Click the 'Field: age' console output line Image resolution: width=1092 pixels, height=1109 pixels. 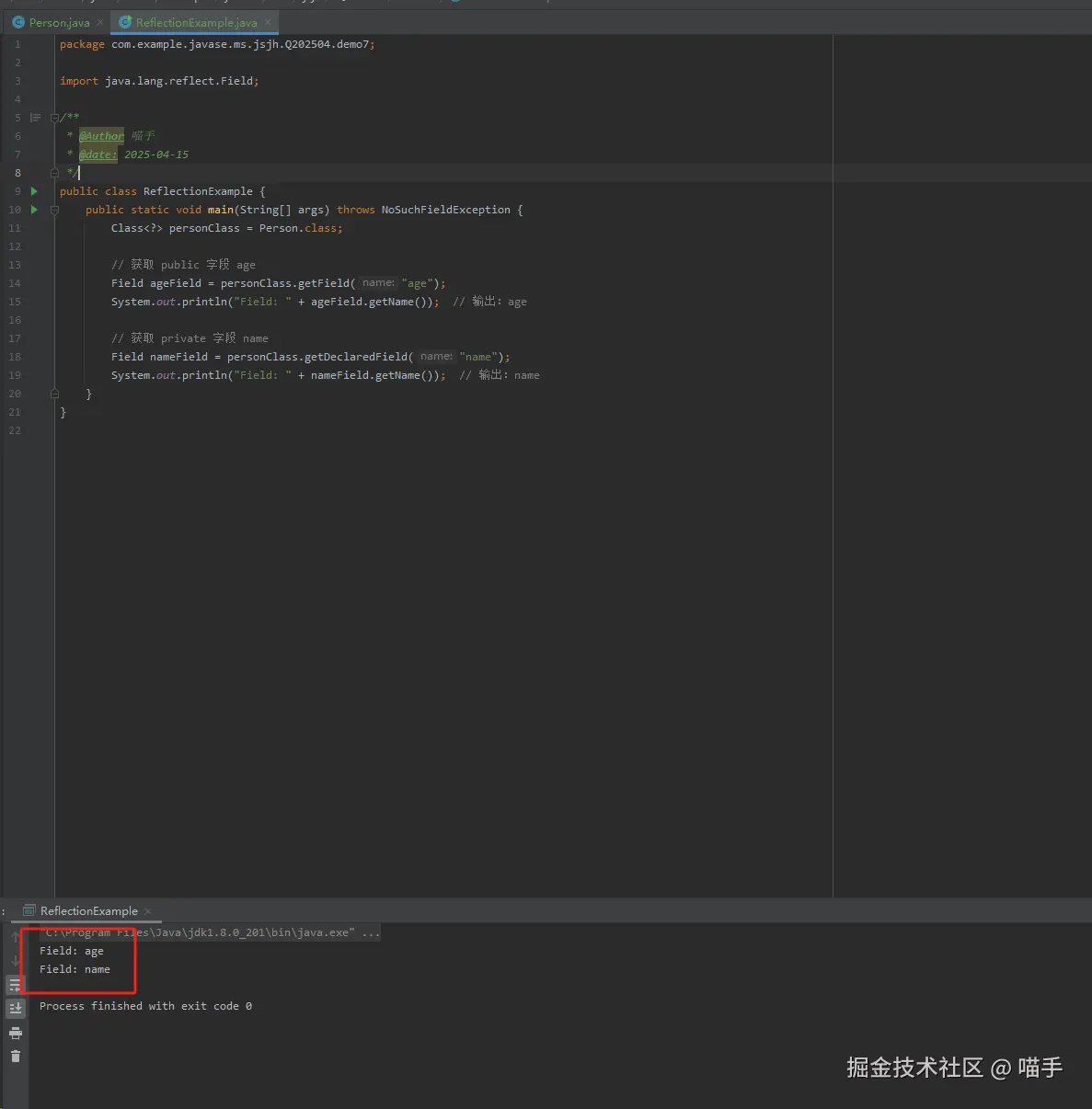[72, 951]
